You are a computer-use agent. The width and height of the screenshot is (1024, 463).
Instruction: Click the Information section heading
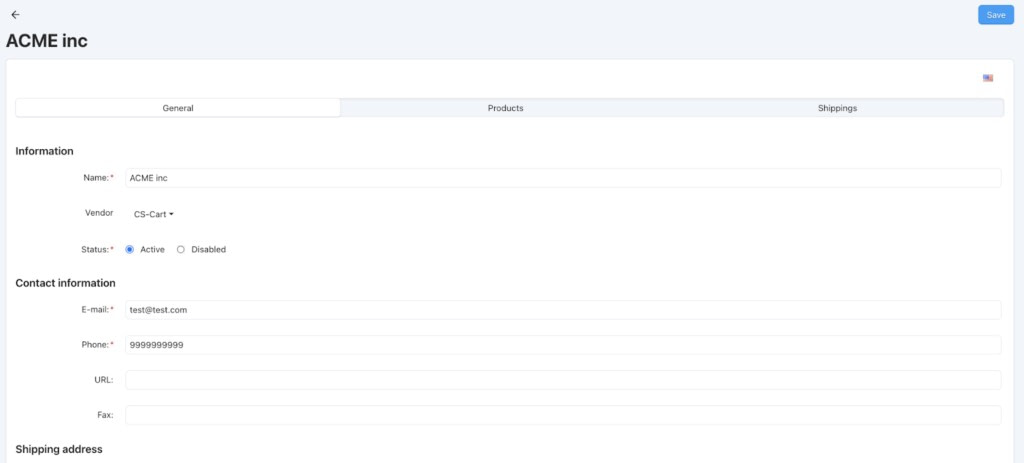(44, 151)
